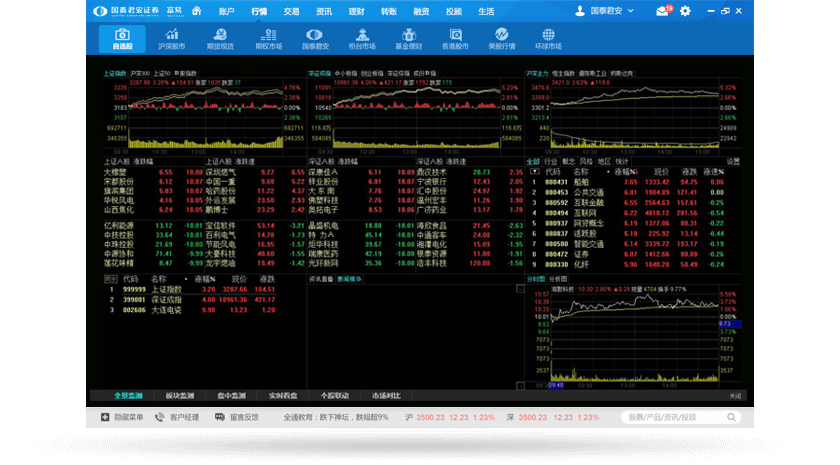
Task: Click the 环球市场 global market icon
Action: [x=549, y=39]
